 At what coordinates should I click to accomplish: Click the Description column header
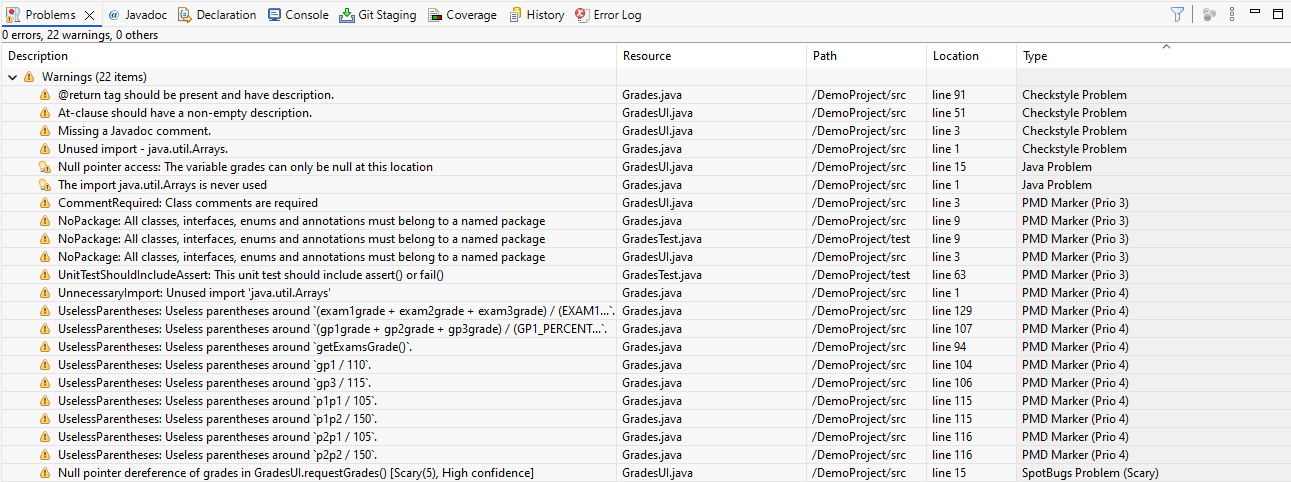tap(38, 56)
